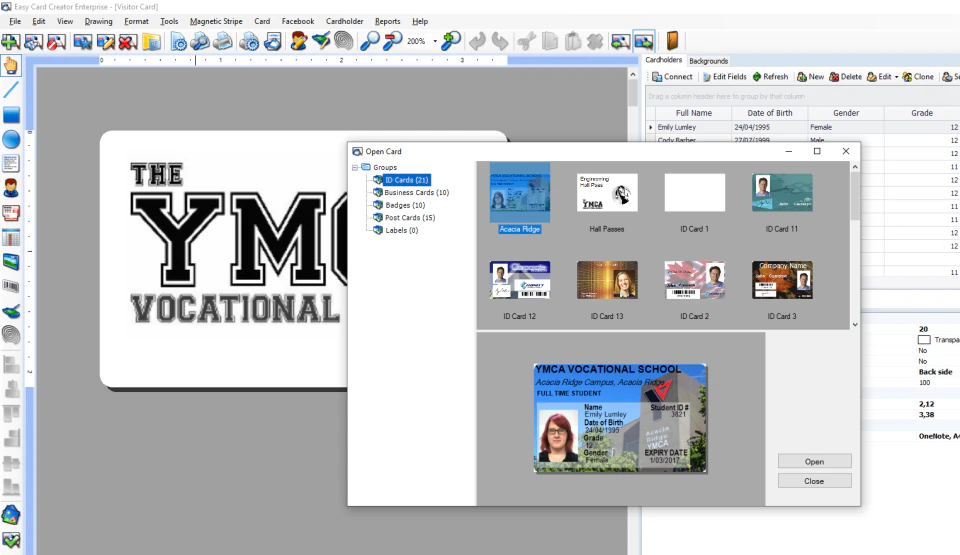Click the thumbnail list scroll down arrow

coord(855,325)
